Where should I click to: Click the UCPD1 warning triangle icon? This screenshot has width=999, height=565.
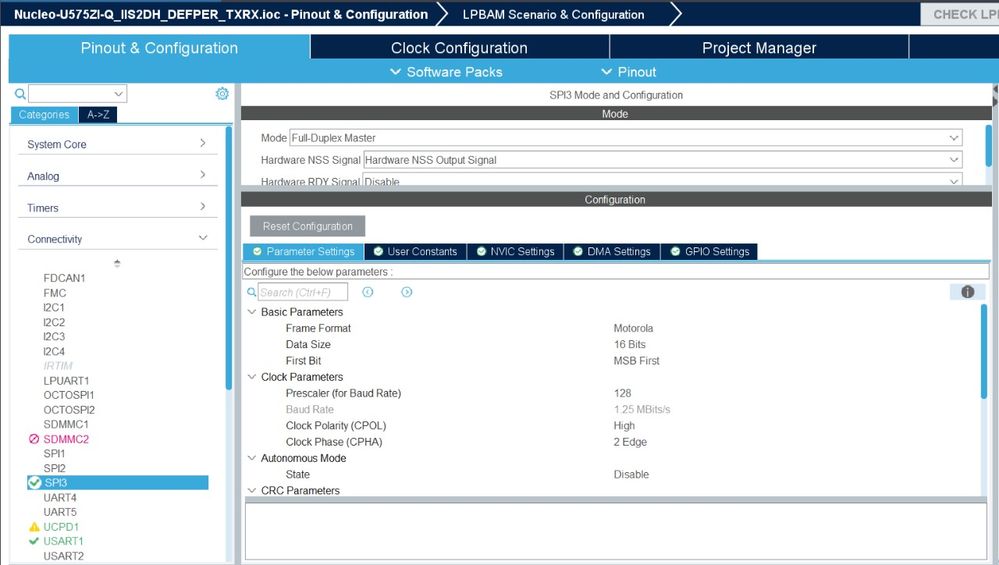pos(34,527)
